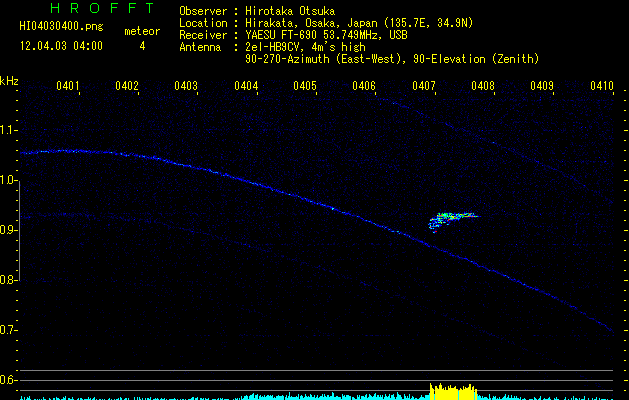Select the filename HI04030400.png
The width and height of the screenshot is (629, 400).
[x=61, y=27]
